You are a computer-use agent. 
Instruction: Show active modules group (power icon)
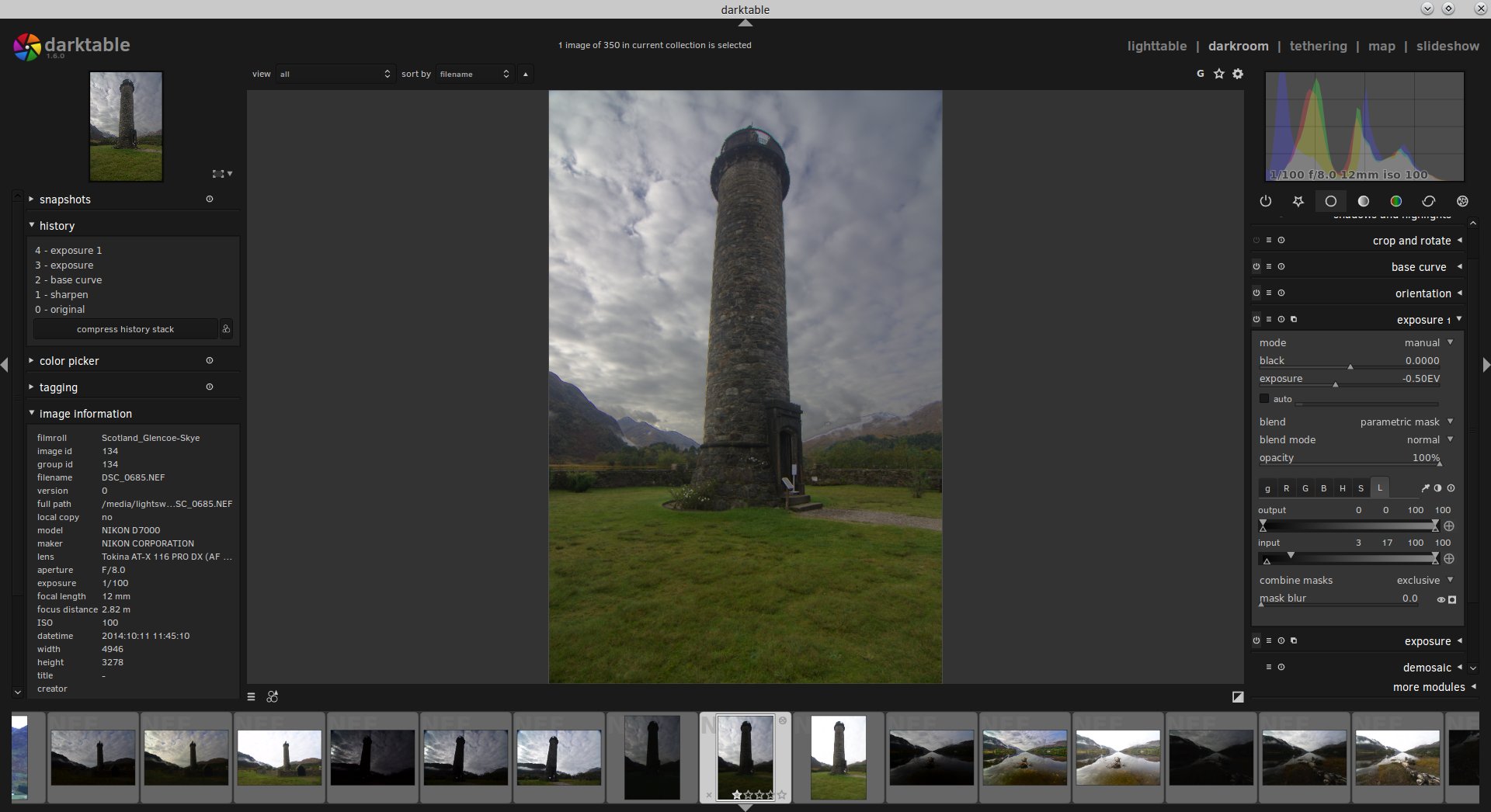(1265, 201)
